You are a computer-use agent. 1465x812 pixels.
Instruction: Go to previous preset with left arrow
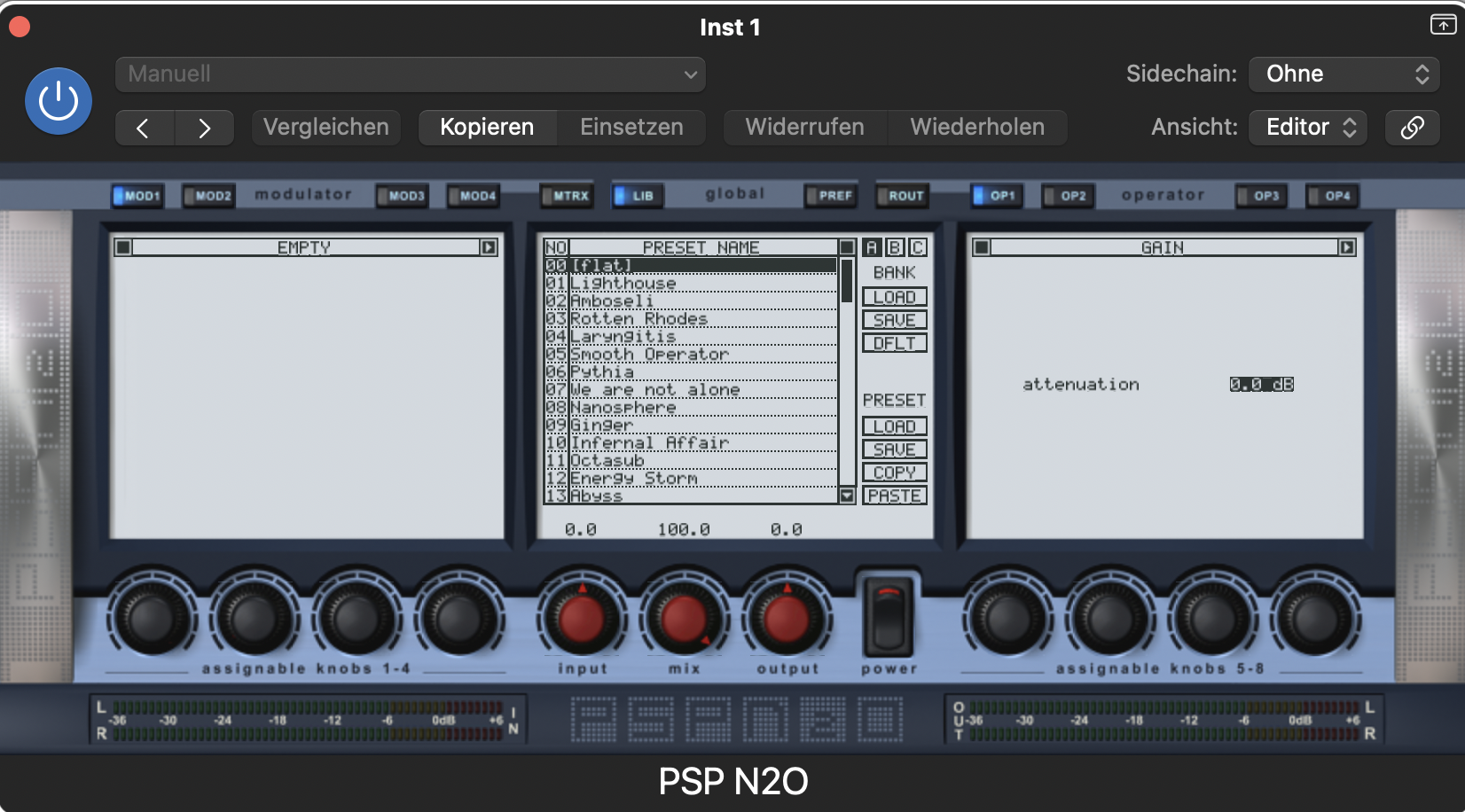click(x=145, y=128)
